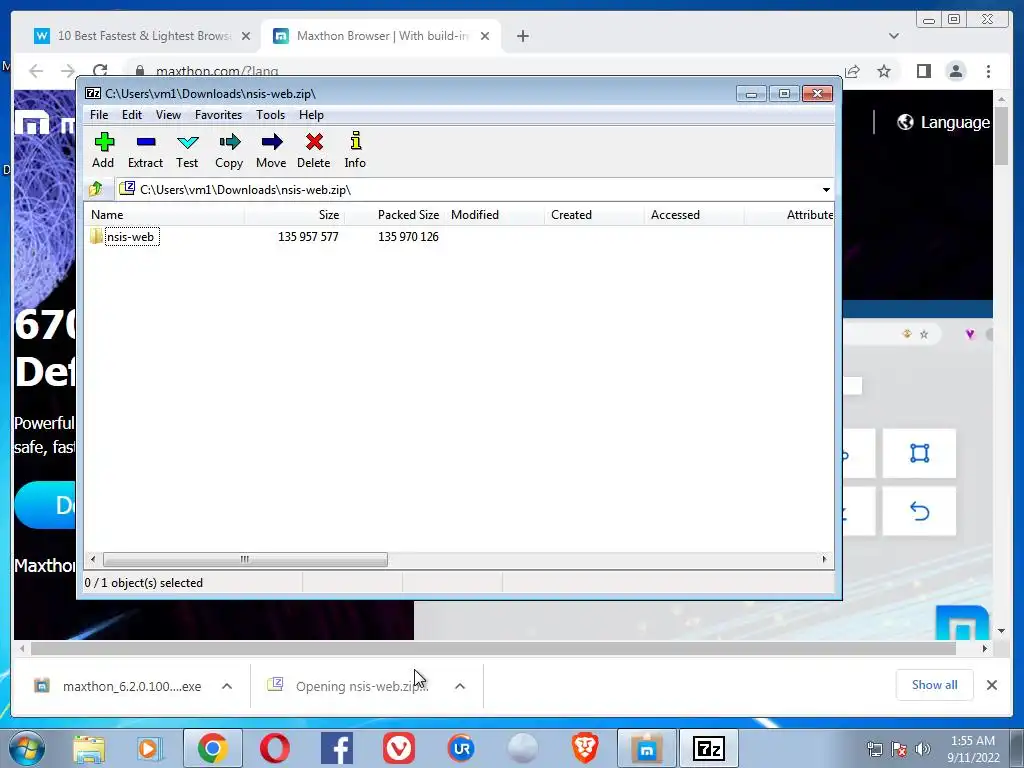Image resolution: width=1024 pixels, height=768 pixels.
Task: Open the 7-Zip View menu
Action: pos(168,115)
